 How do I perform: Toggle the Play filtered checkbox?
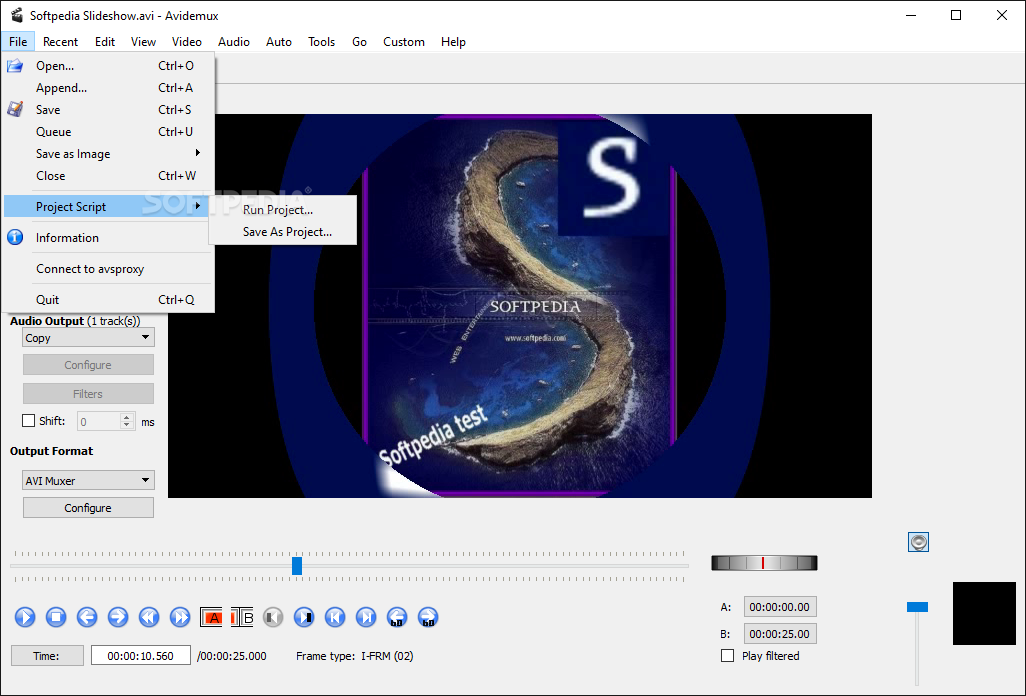click(727, 655)
